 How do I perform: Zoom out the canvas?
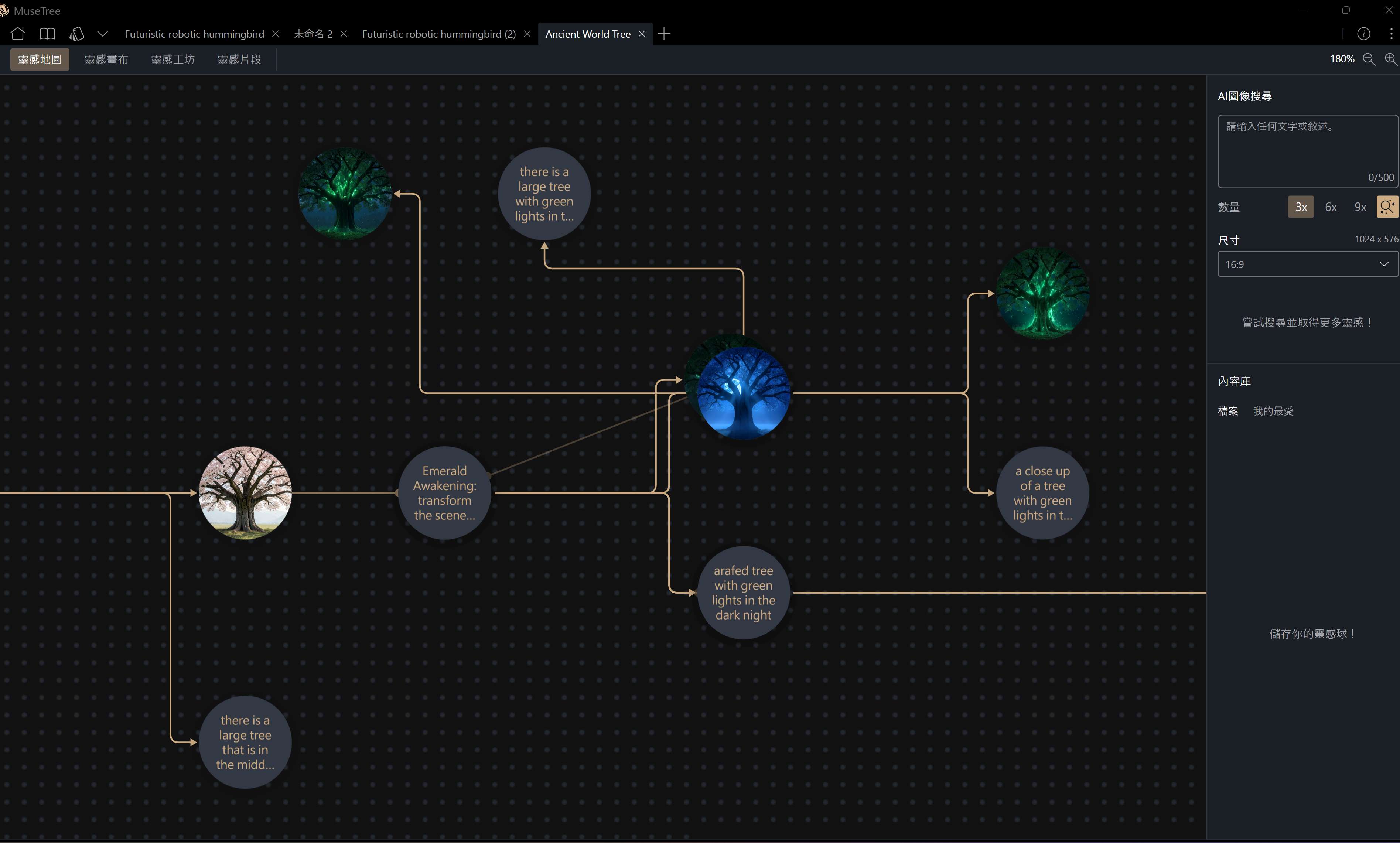click(1369, 59)
